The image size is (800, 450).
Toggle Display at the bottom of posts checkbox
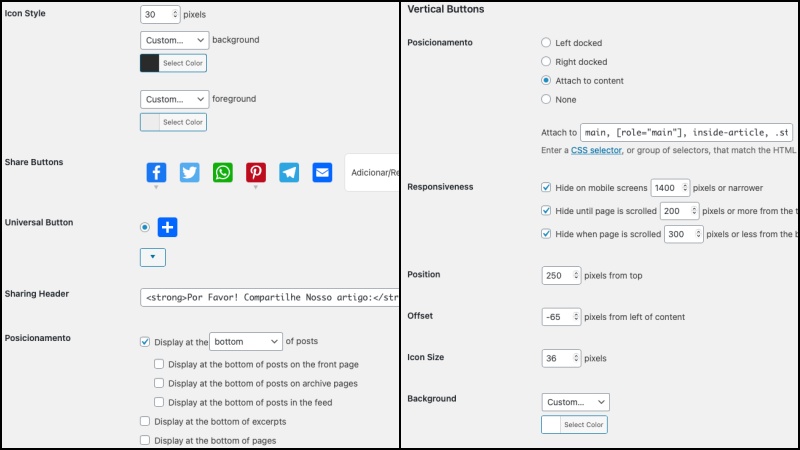click(145, 341)
